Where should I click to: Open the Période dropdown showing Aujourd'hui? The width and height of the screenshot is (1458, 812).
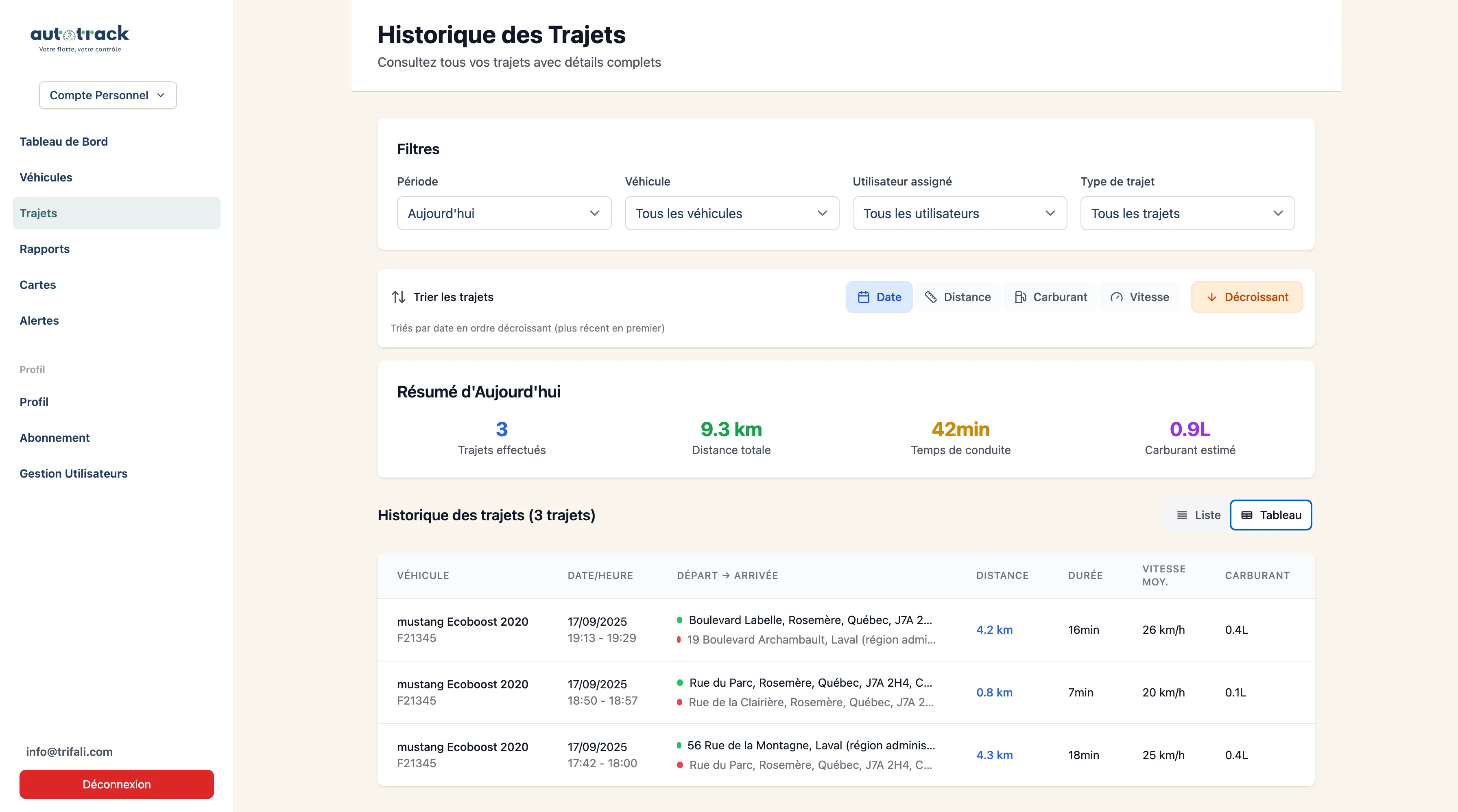point(504,213)
